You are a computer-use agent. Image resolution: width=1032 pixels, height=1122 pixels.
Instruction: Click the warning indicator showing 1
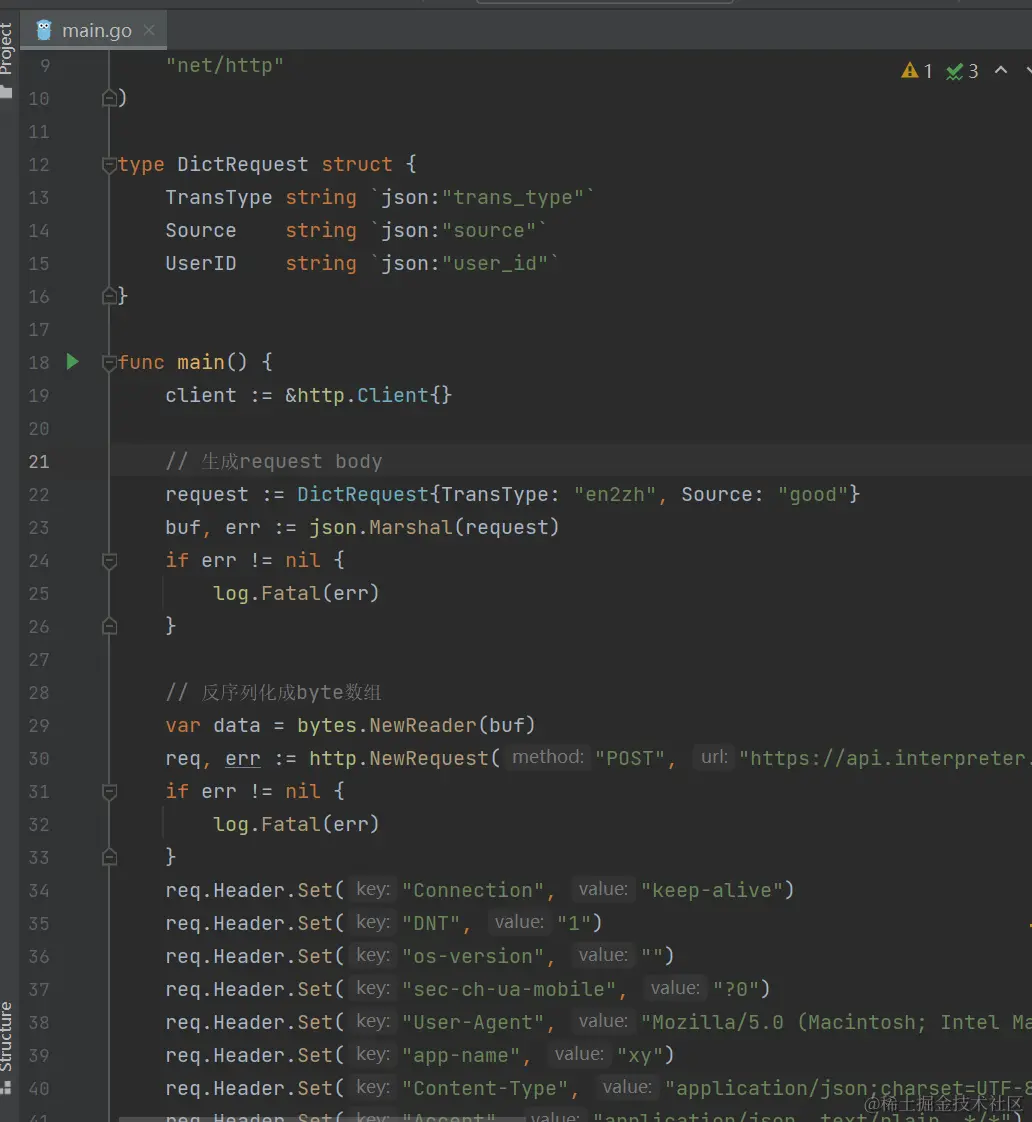[917, 71]
